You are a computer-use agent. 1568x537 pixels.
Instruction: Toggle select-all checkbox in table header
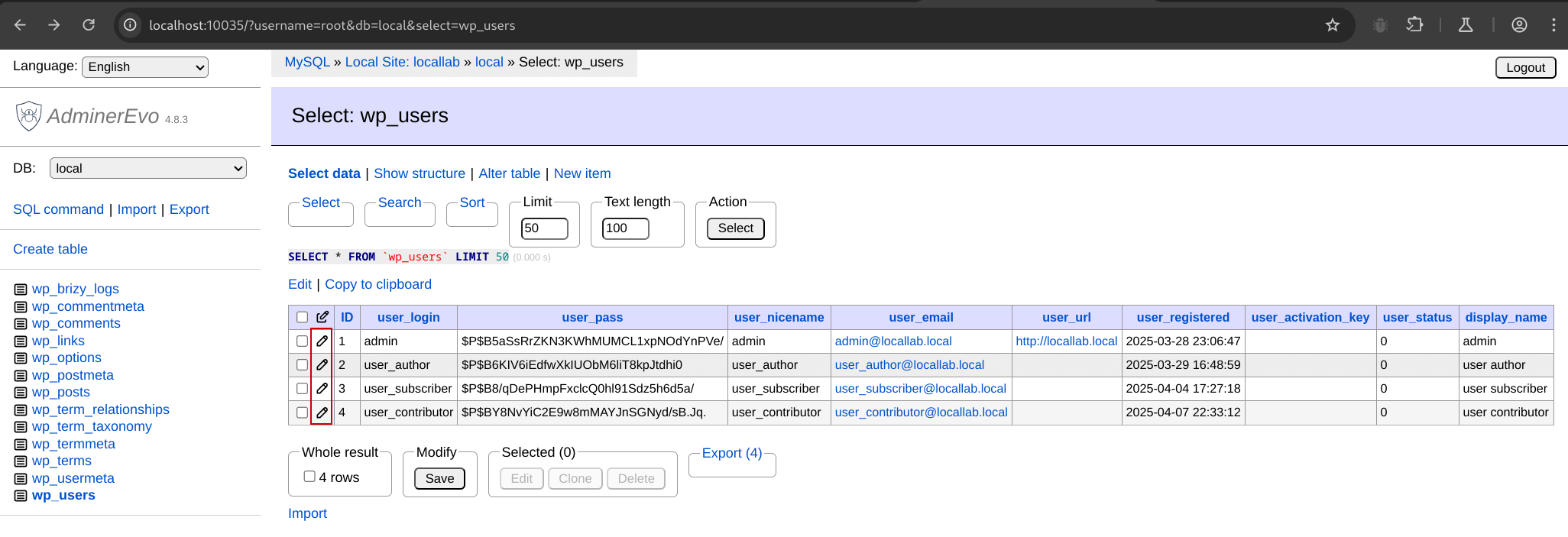(302, 317)
